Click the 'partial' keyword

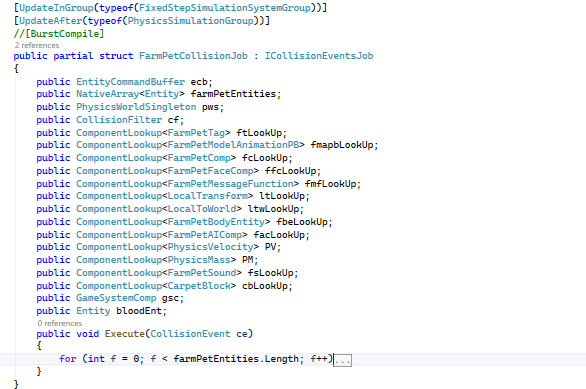click(x=73, y=56)
